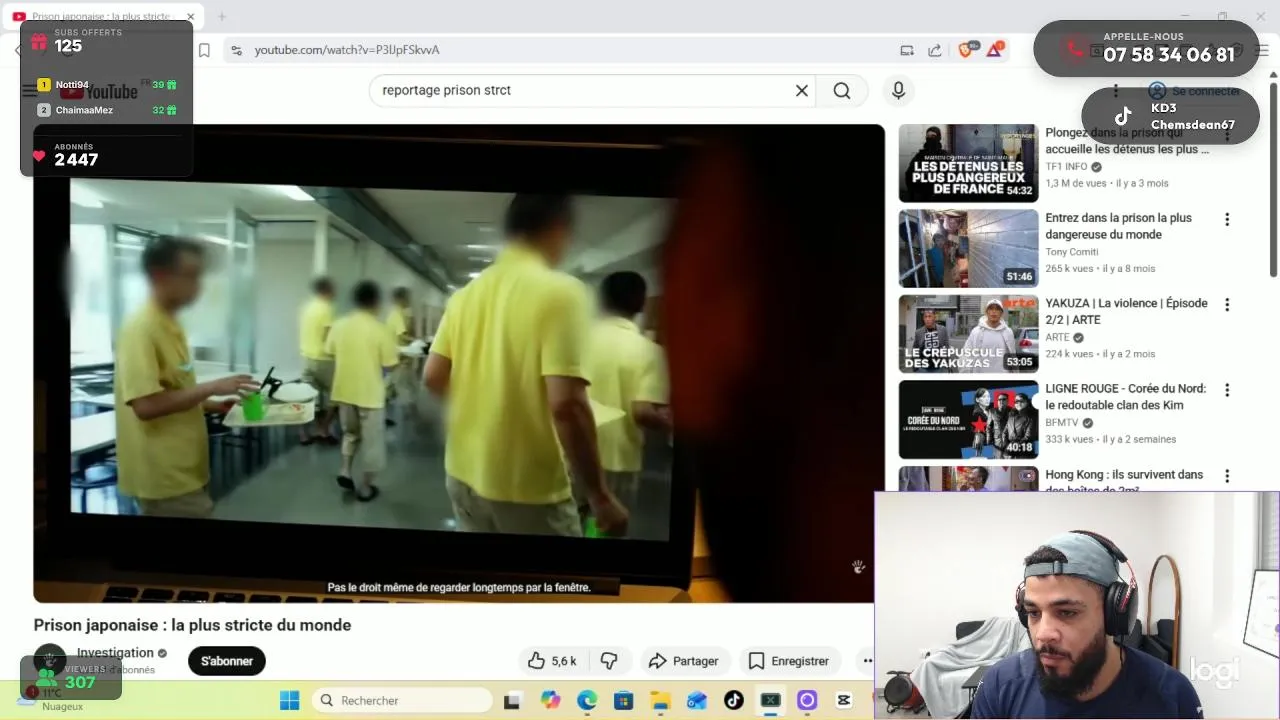Viewport: 1280px width, 720px height.
Task: Click the install/cast screen icon in address bar
Action: [x=907, y=50]
